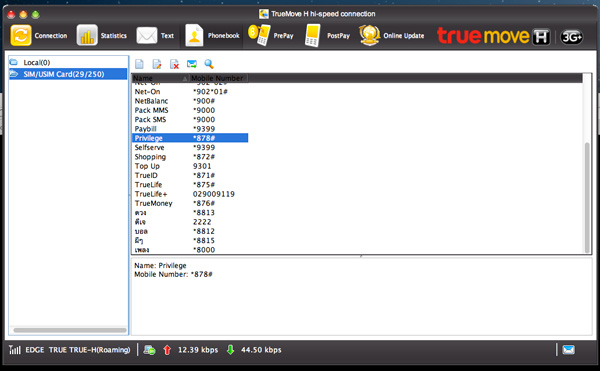Click the 12.39 kbps upload speed
Image resolution: width=600 pixels, height=371 pixels.
coord(198,350)
